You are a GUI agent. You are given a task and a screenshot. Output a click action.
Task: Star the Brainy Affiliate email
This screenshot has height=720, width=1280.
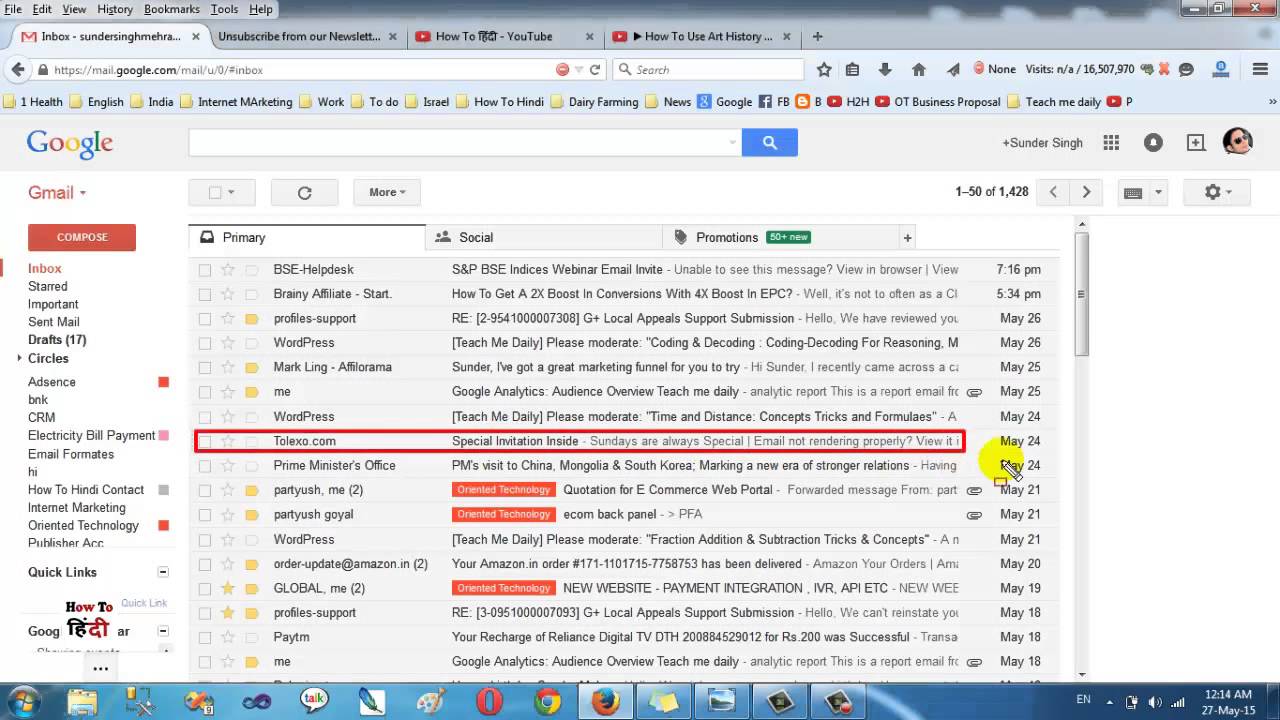(x=228, y=294)
